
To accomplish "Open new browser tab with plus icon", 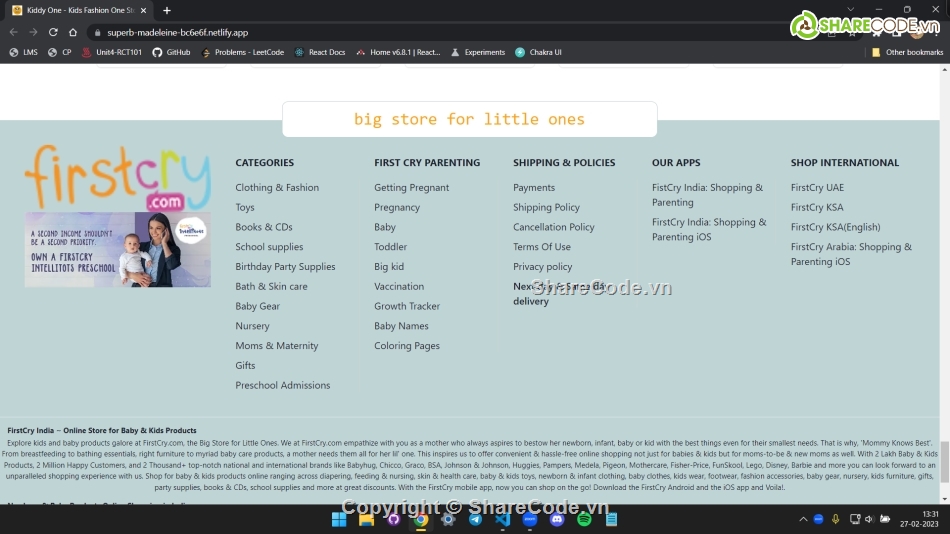I will (x=166, y=10).
